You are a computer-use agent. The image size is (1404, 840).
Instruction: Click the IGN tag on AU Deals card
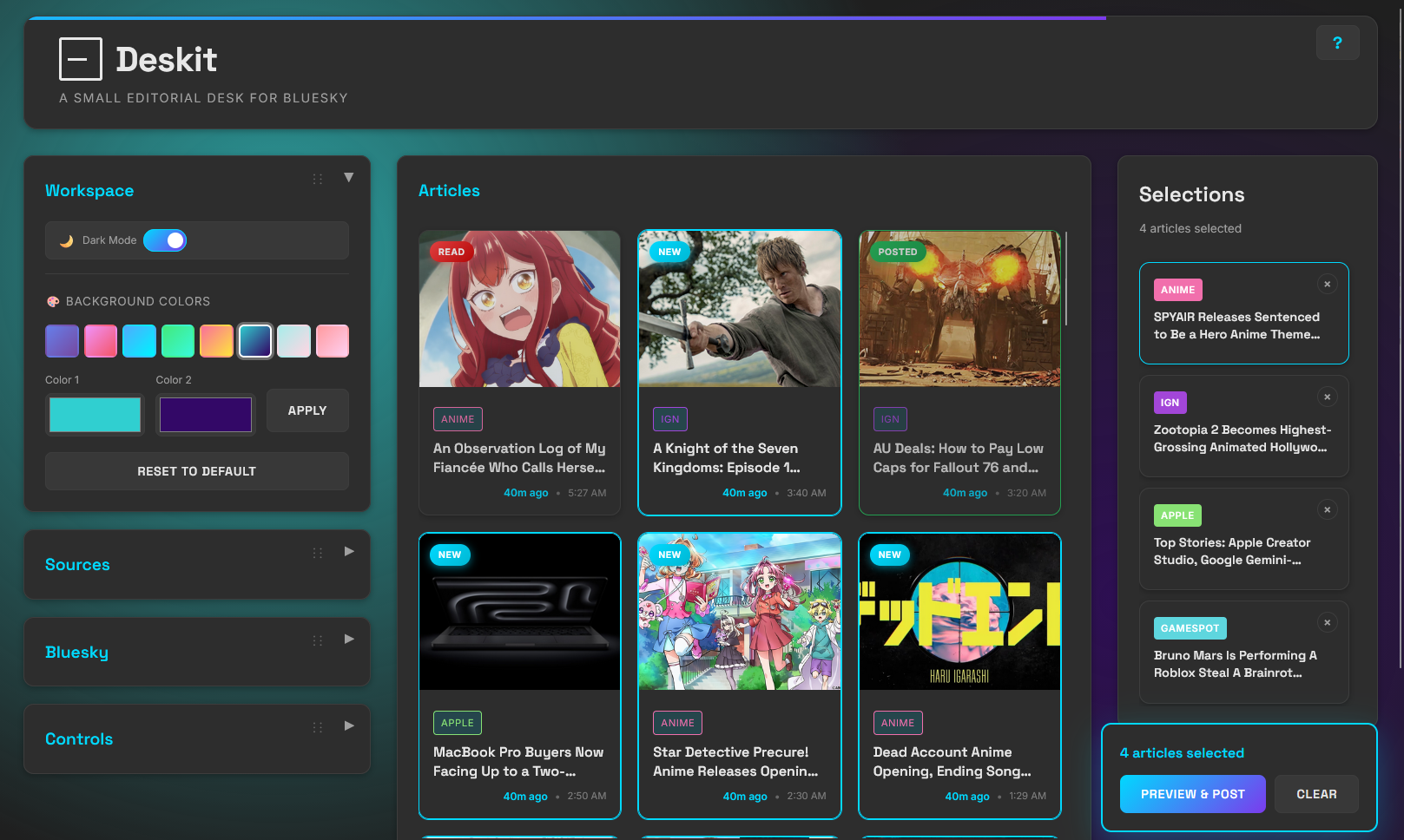point(890,419)
